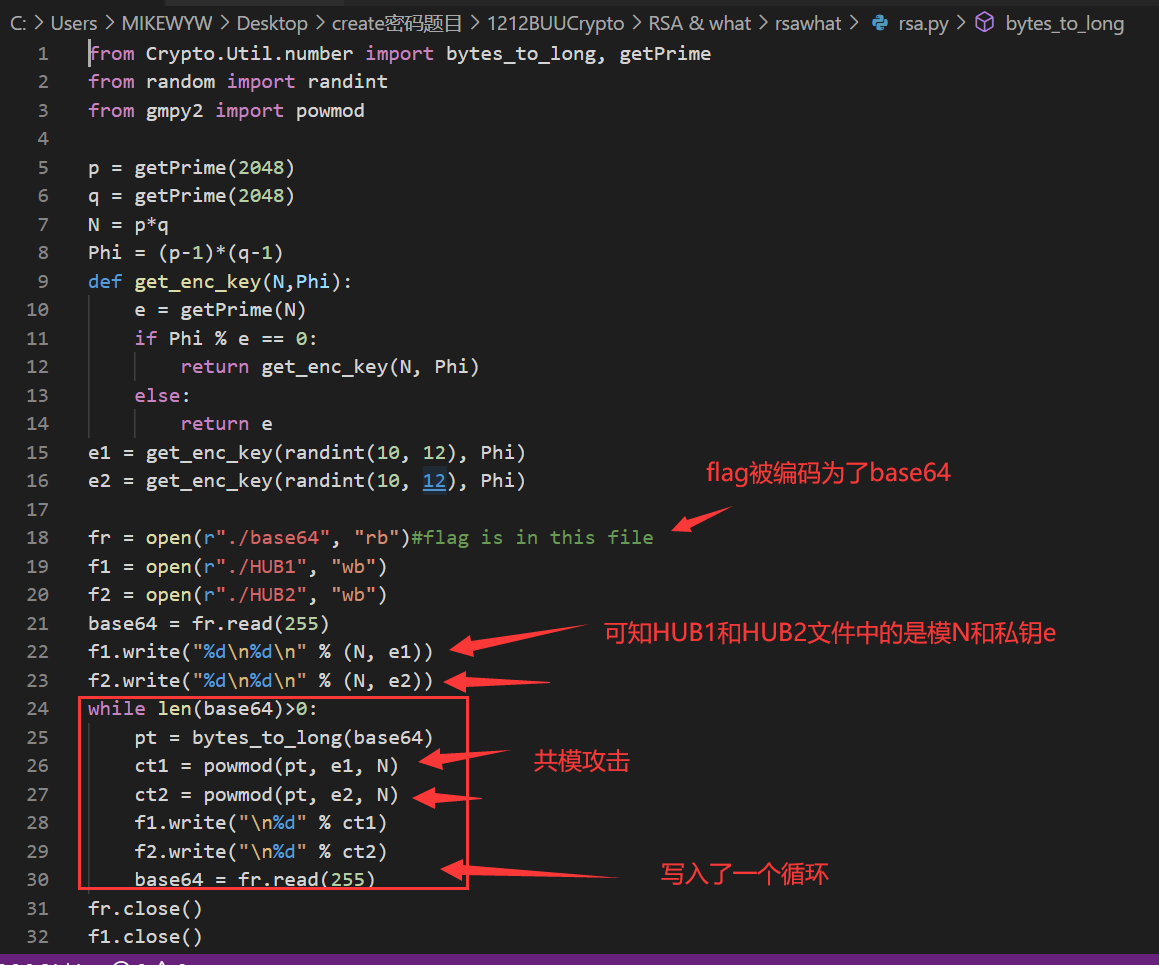The width and height of the screenshot is (1159, 965).
Task: Click the '#flag is in this file' comment
Action: click(x=532, y=538)
